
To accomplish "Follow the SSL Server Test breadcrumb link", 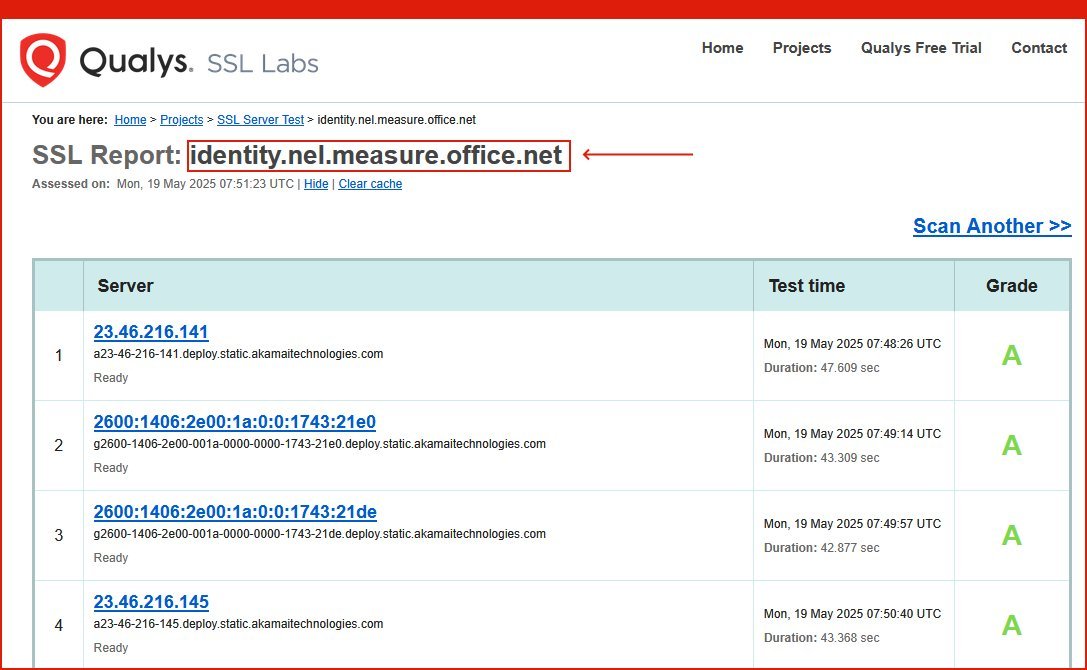I will [x=261, y=119].
